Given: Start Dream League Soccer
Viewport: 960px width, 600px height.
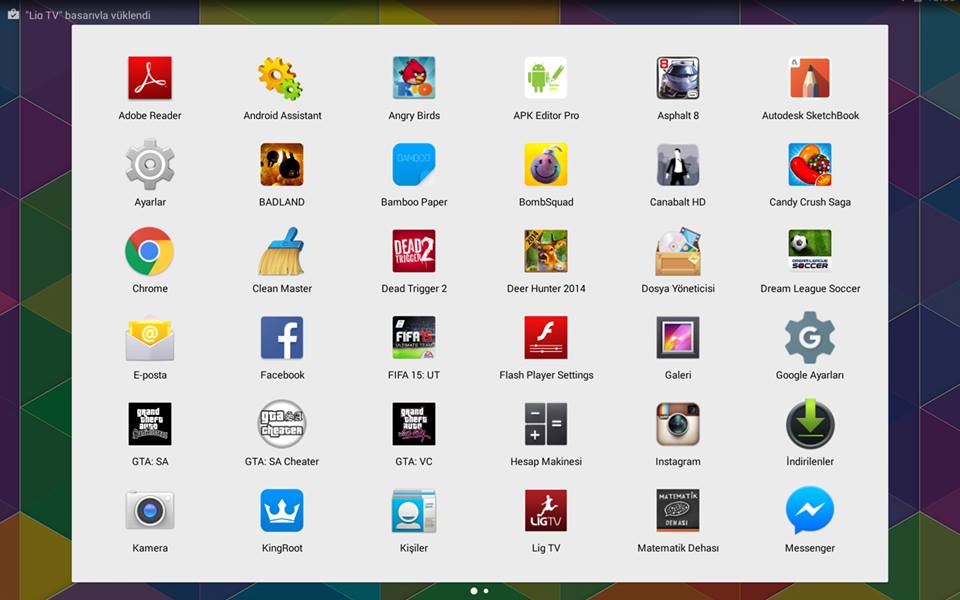Looking at the screenshot, I should (x=810, y=251).
